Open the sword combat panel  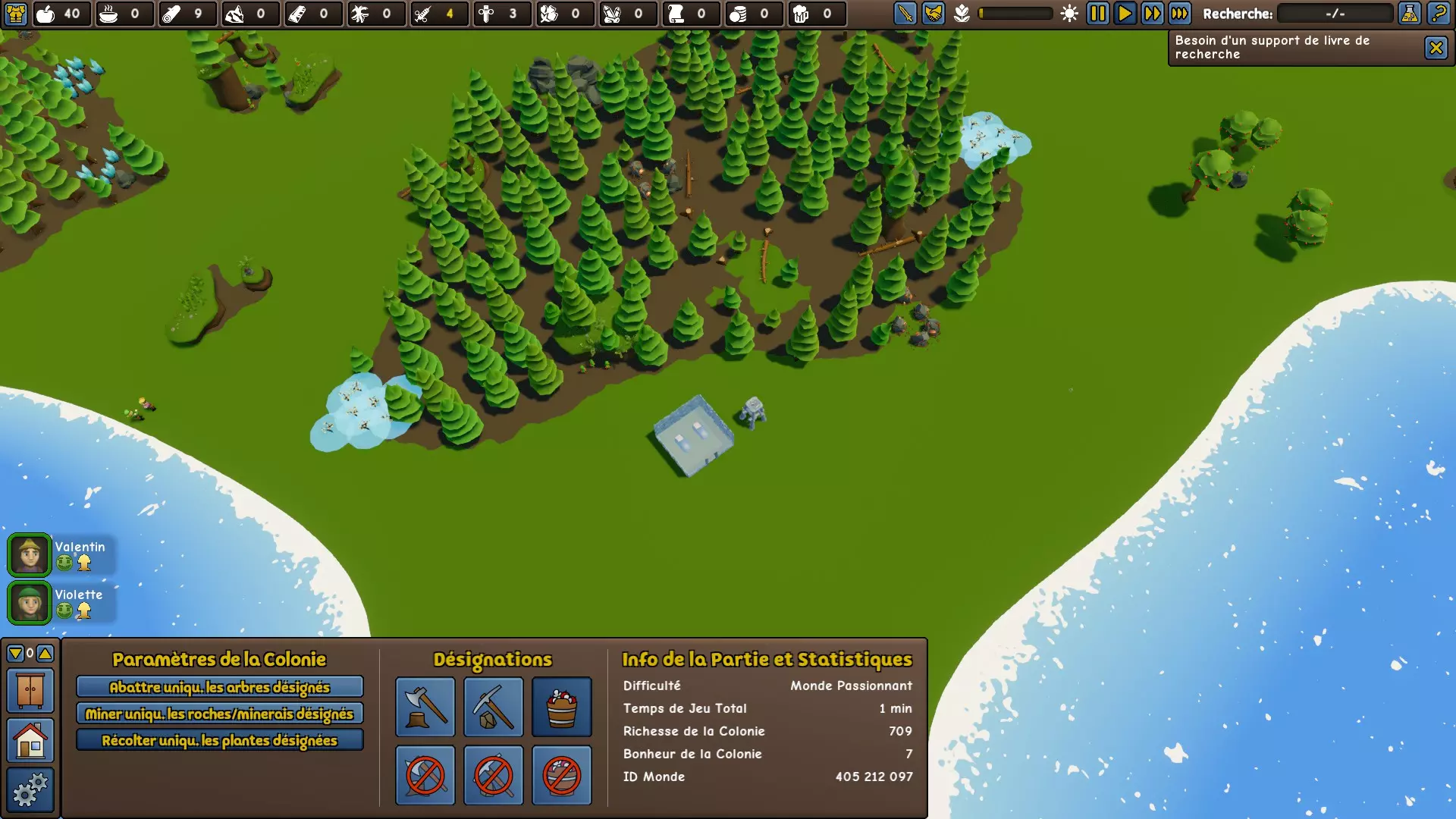905,14
